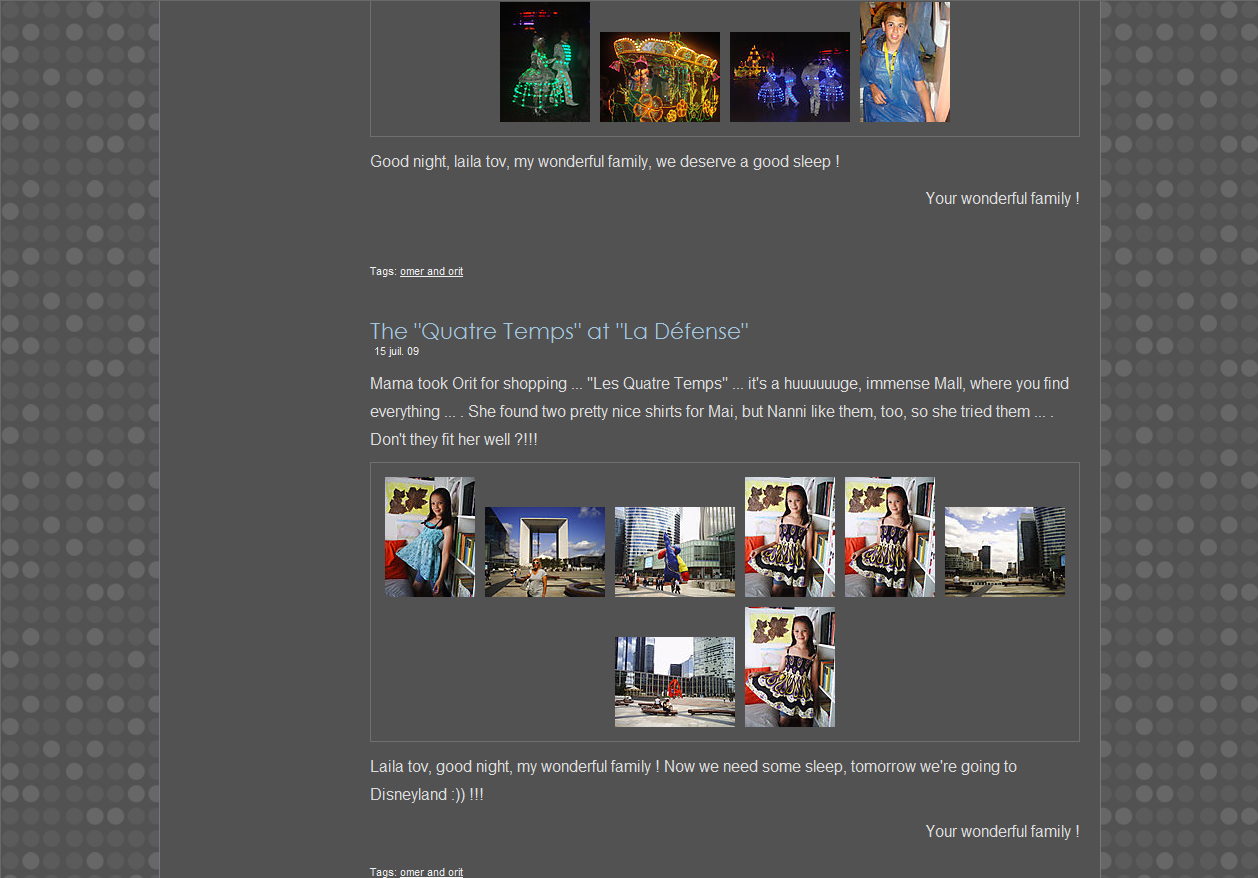This screenshot has width=1258, height=878.
Task: Open the illuminated yellow parade float photo
Action: [659, 77]
